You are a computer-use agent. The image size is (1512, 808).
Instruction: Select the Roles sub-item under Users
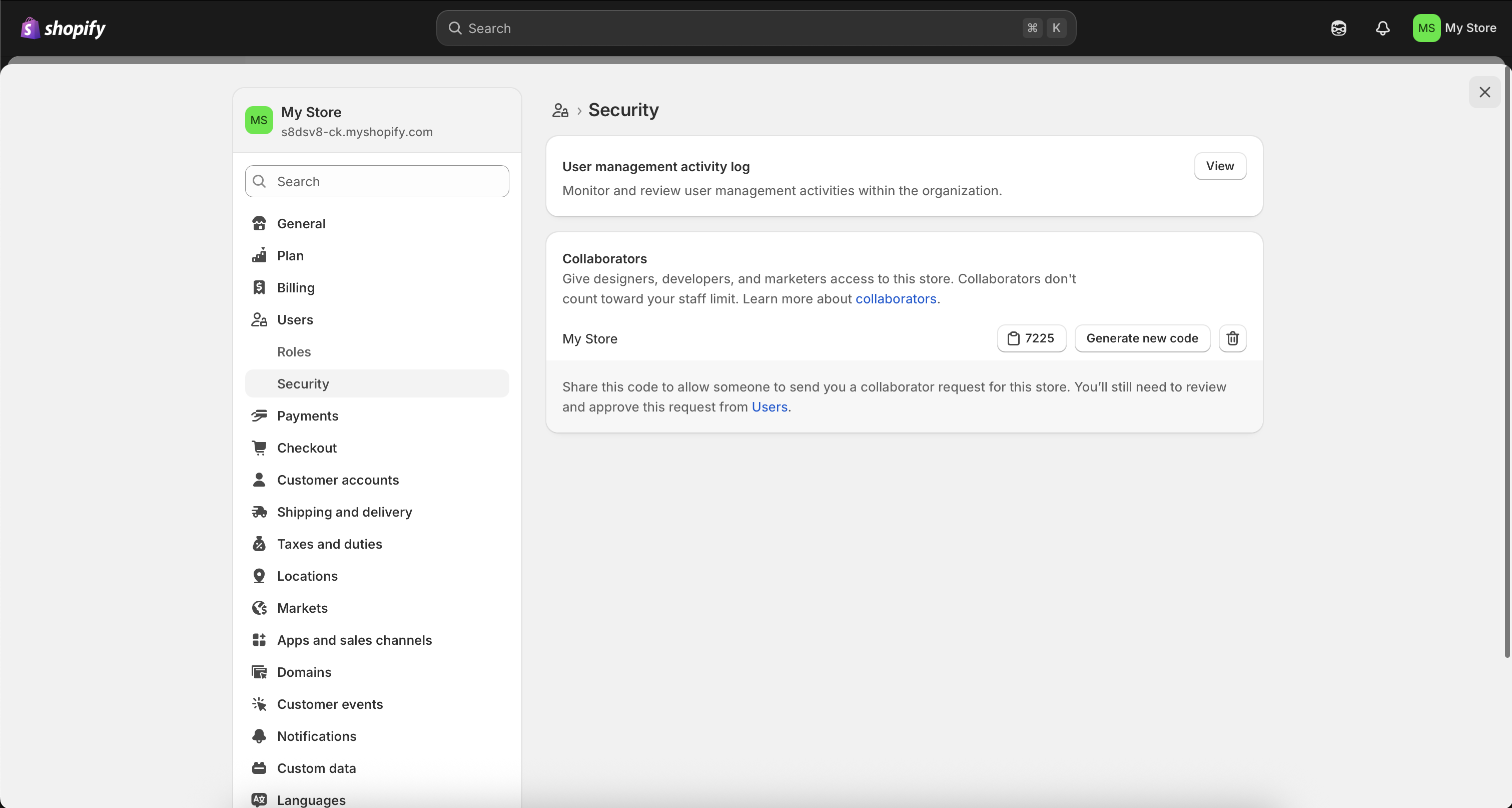294,352
